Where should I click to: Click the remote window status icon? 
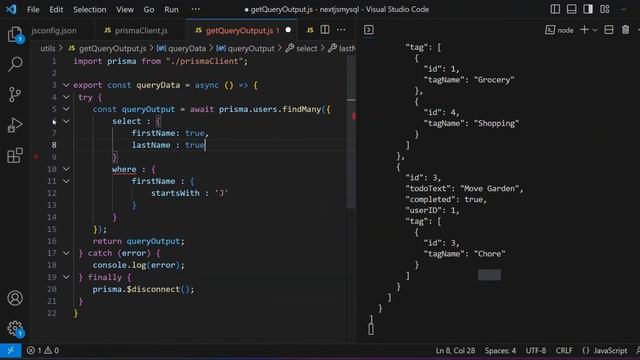11,351
